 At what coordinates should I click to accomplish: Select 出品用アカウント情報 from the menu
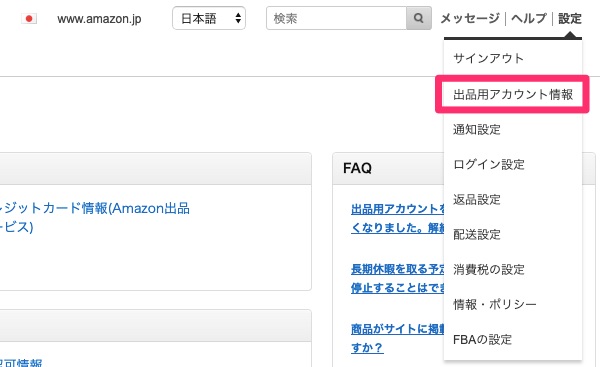[x=513, y=94]
